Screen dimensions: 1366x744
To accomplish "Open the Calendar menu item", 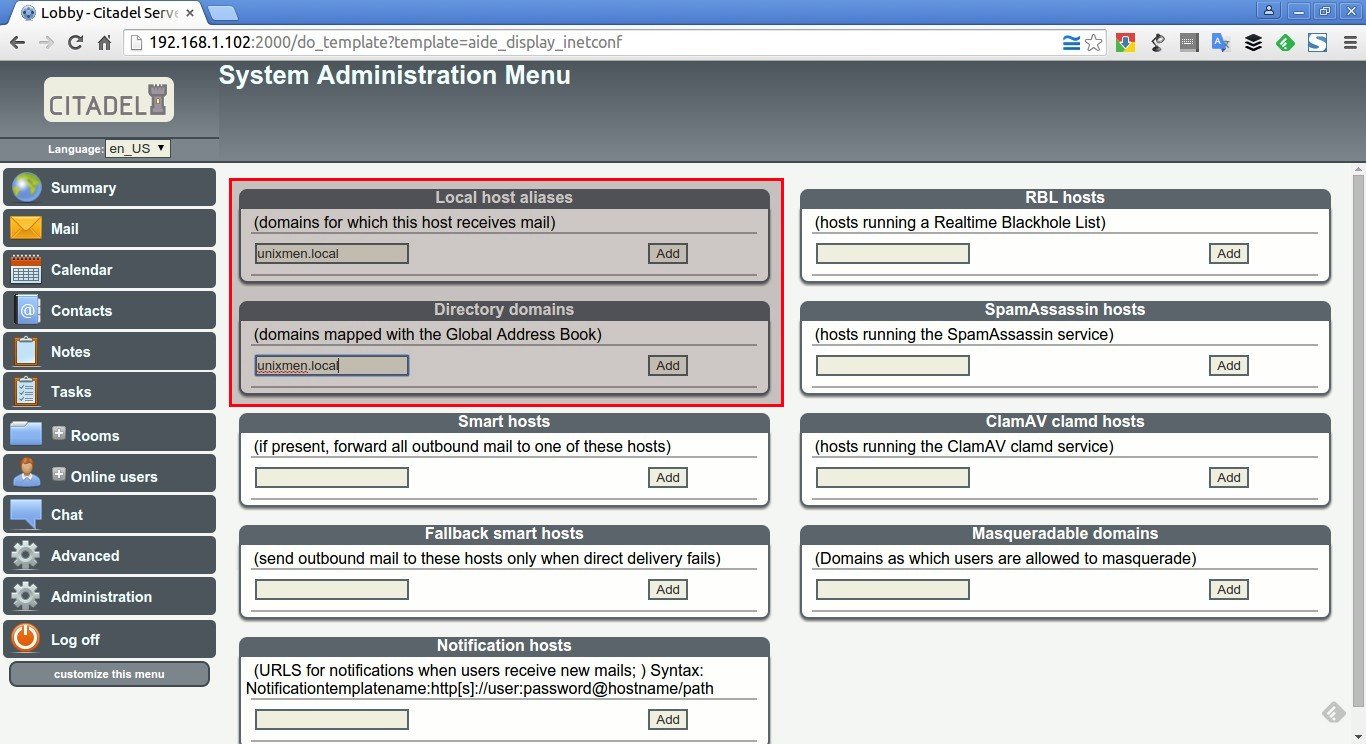I will 109,269.
